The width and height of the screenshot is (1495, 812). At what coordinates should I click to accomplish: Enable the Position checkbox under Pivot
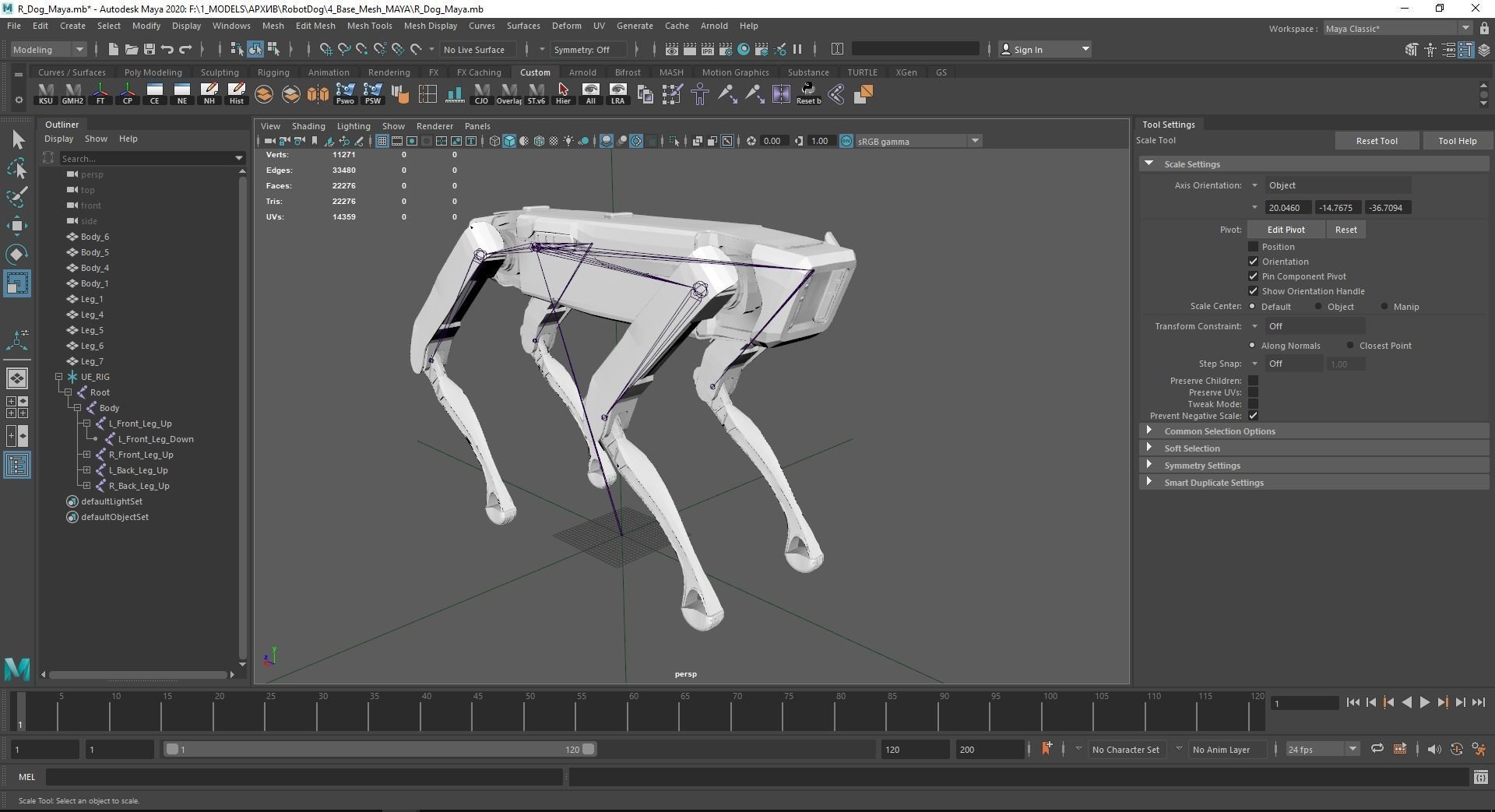tap(1253, 247)
